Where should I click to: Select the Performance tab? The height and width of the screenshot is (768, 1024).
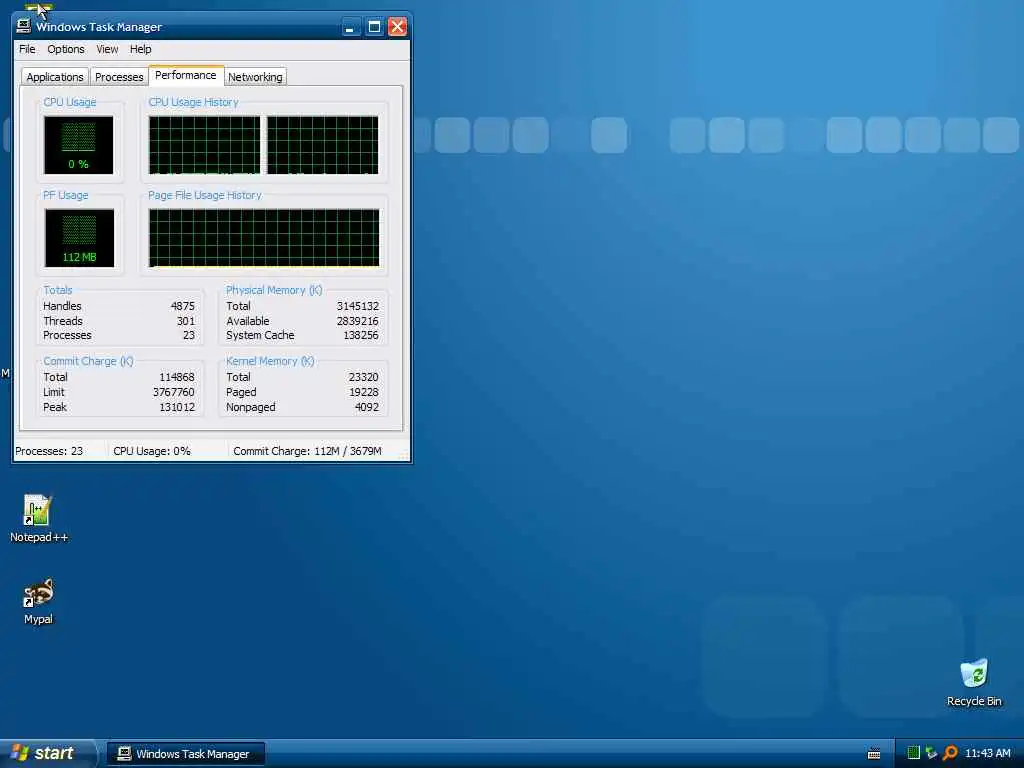pos(186,75)
